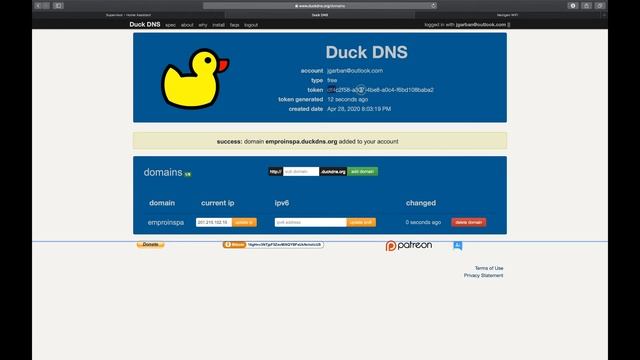
Task: Open the faqs page in nav
Action: (x=234, y=25)
